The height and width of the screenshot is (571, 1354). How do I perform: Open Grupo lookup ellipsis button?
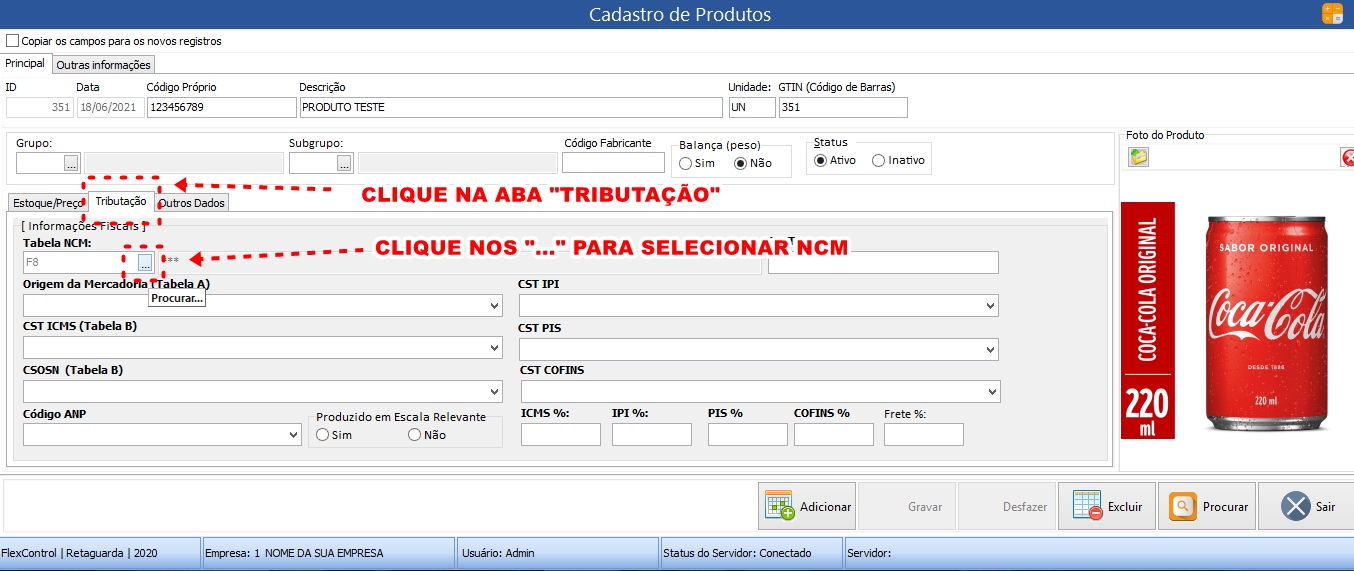tap(71, 163)
